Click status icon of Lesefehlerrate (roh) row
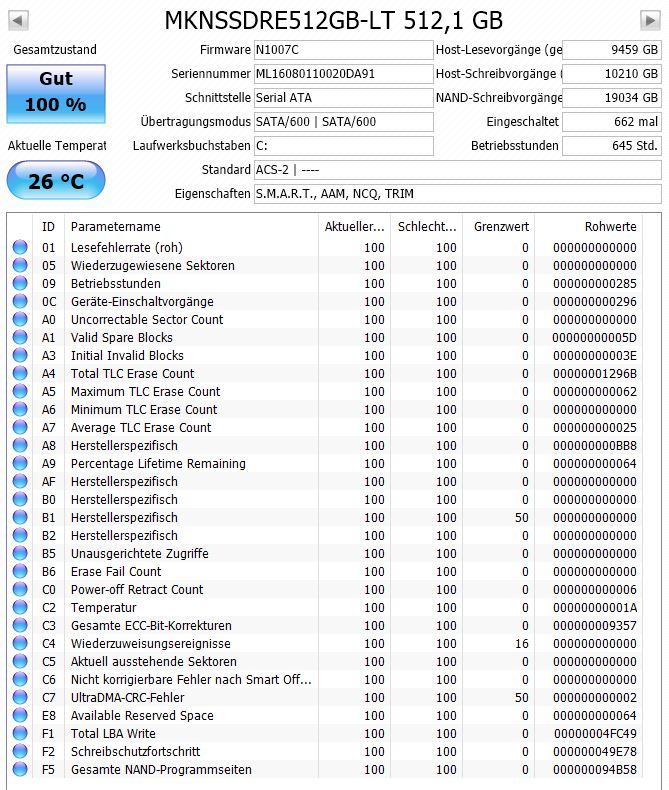Viewport: 669px width, 790px height. point(20,247)
